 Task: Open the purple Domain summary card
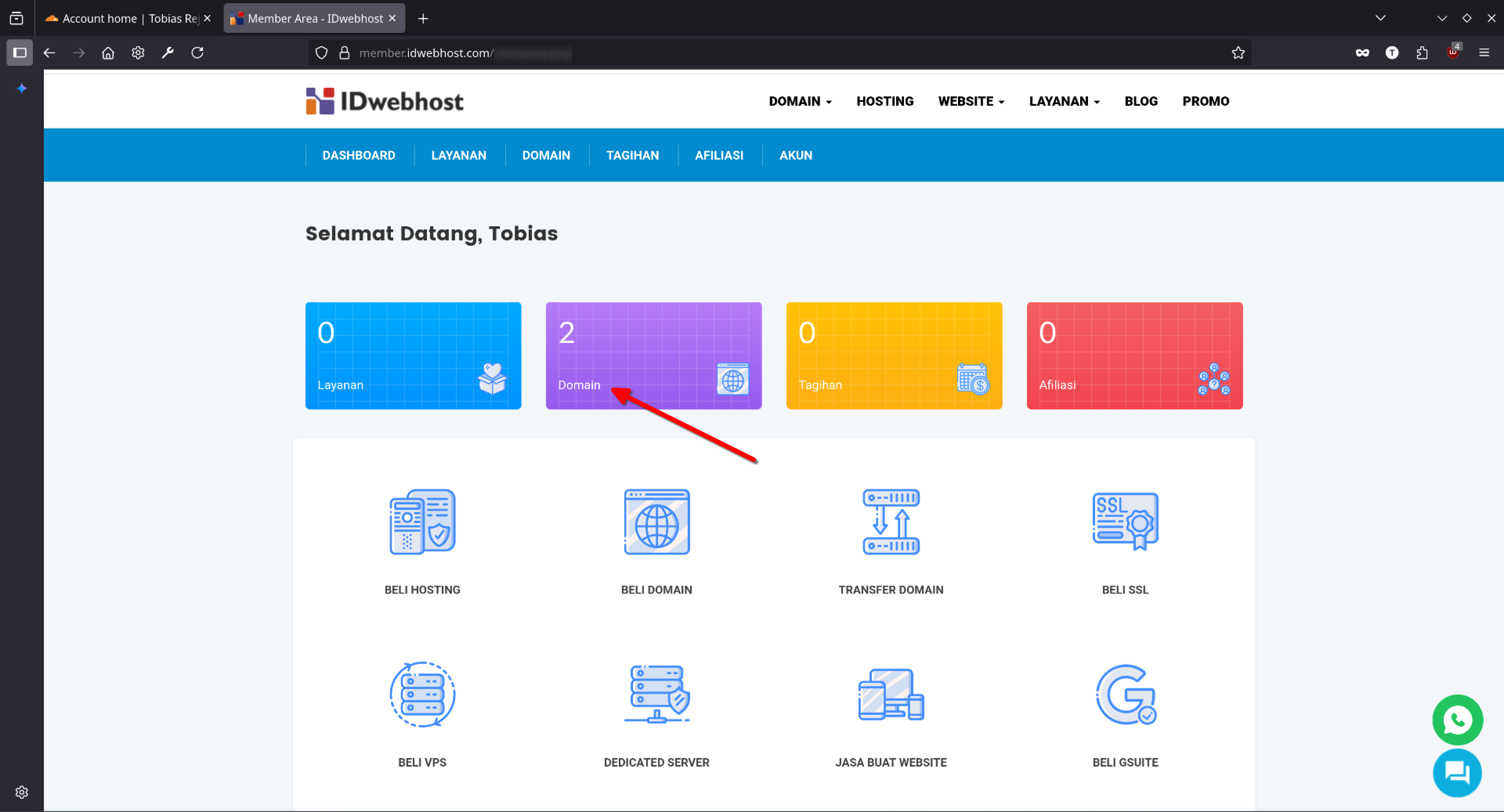pyautogui.click(x=653, y=355)
